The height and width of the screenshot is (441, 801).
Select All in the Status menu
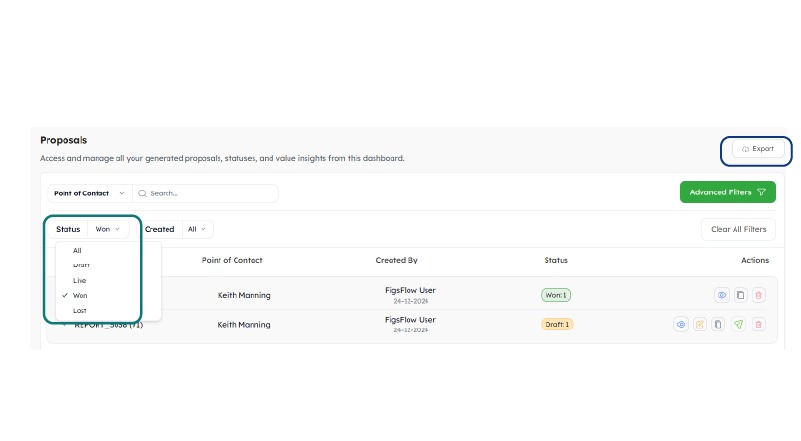pyautogui.click(x=77, y=250)
